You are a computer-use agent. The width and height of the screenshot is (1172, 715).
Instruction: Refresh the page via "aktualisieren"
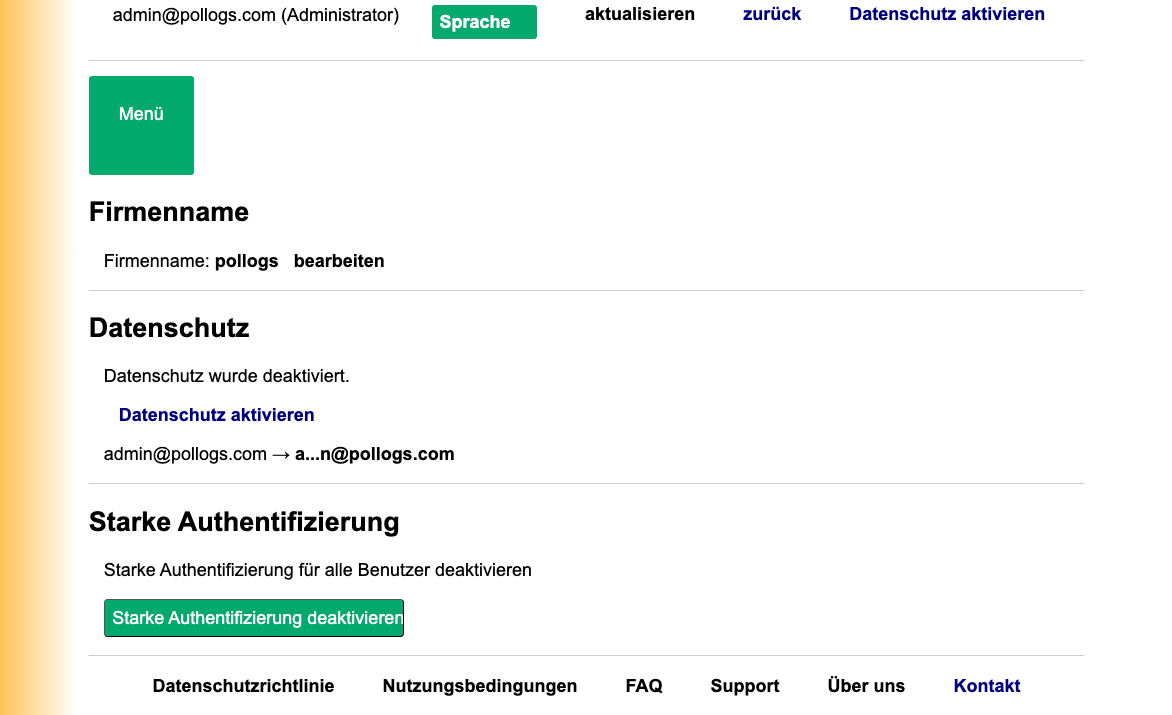pos(639,14)
